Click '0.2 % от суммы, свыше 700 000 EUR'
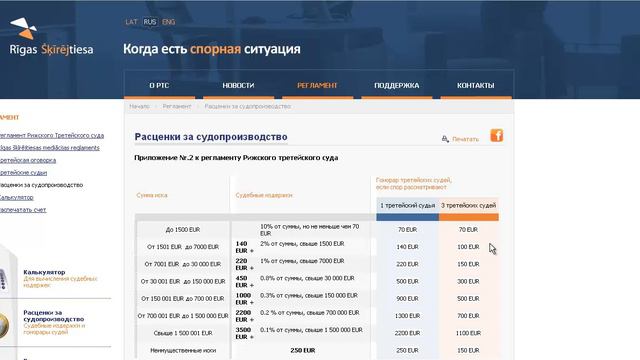This screenshot has height=360, width=640. click(310, 313)
